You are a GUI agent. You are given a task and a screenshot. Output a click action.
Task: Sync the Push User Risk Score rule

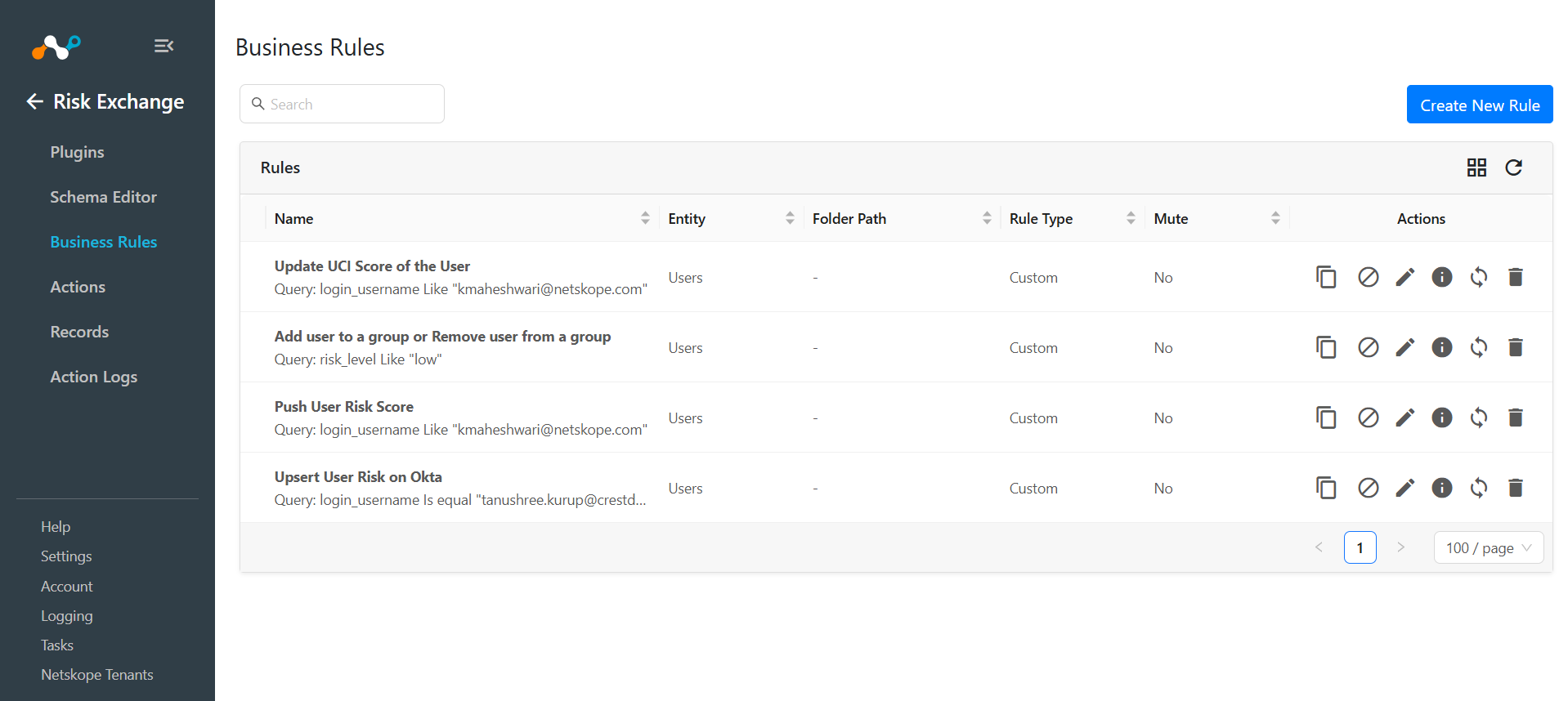1479,417
